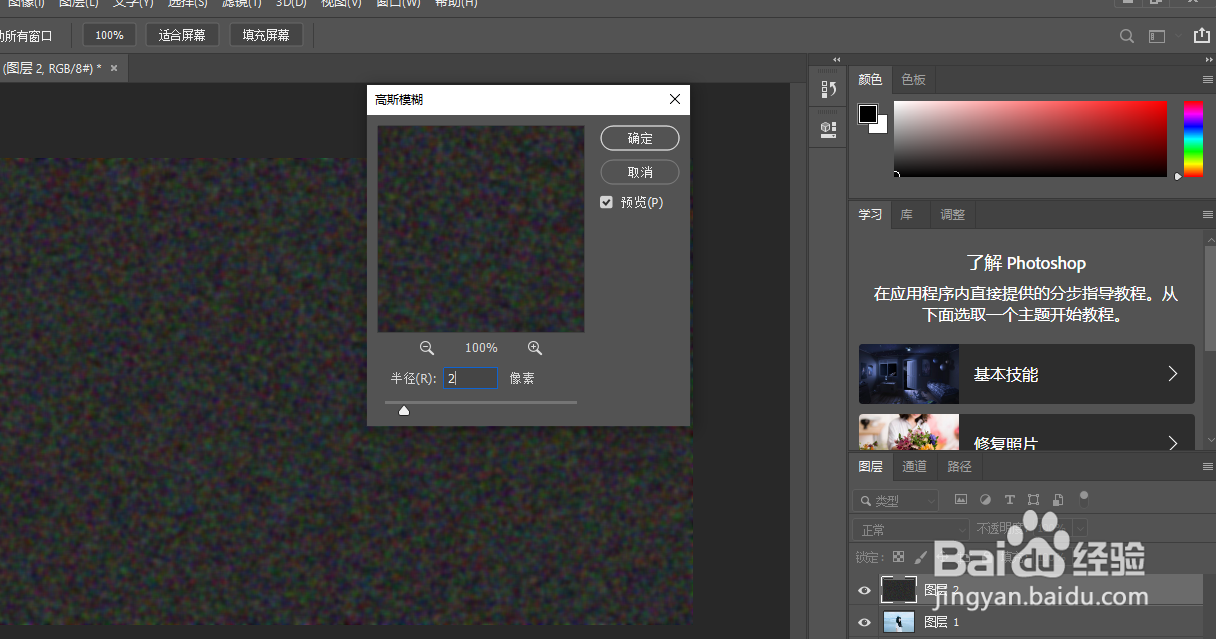This screenshot has height=639, width=1216.
Task: Click the background white color swatch
Action: tap(881, 127)
